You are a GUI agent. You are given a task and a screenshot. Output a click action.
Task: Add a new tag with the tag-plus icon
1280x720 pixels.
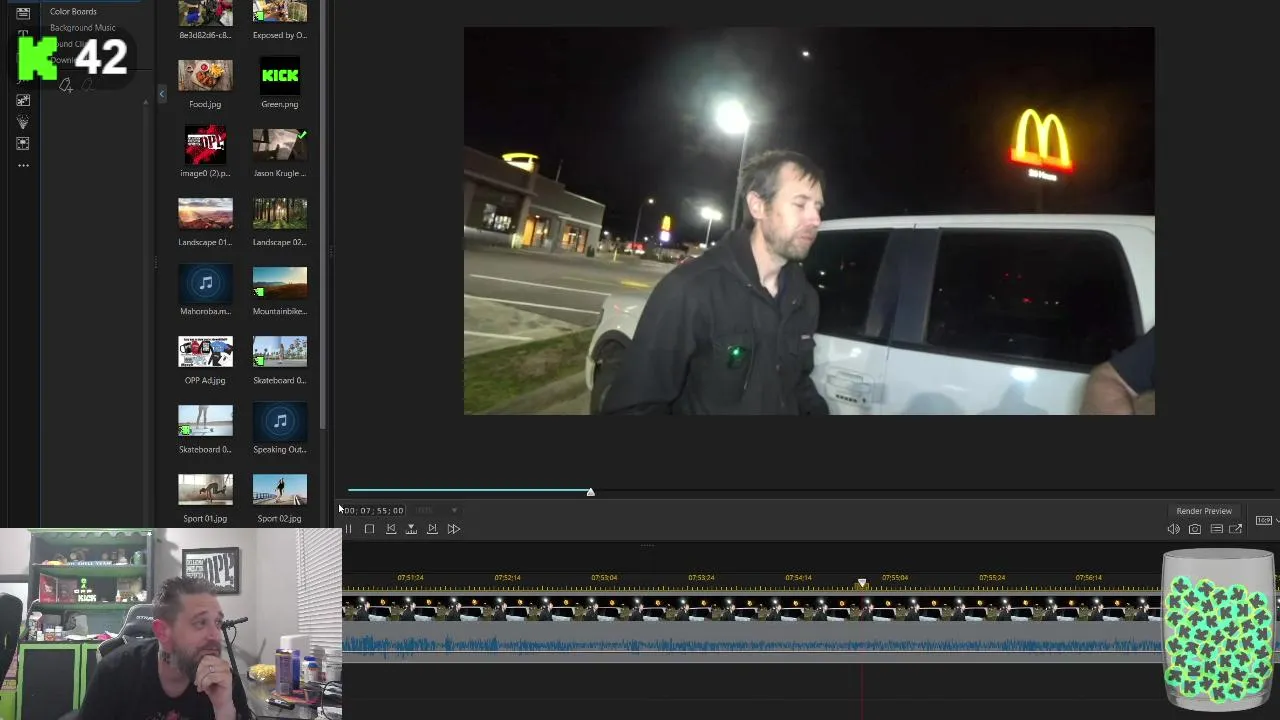click(66, 86)
